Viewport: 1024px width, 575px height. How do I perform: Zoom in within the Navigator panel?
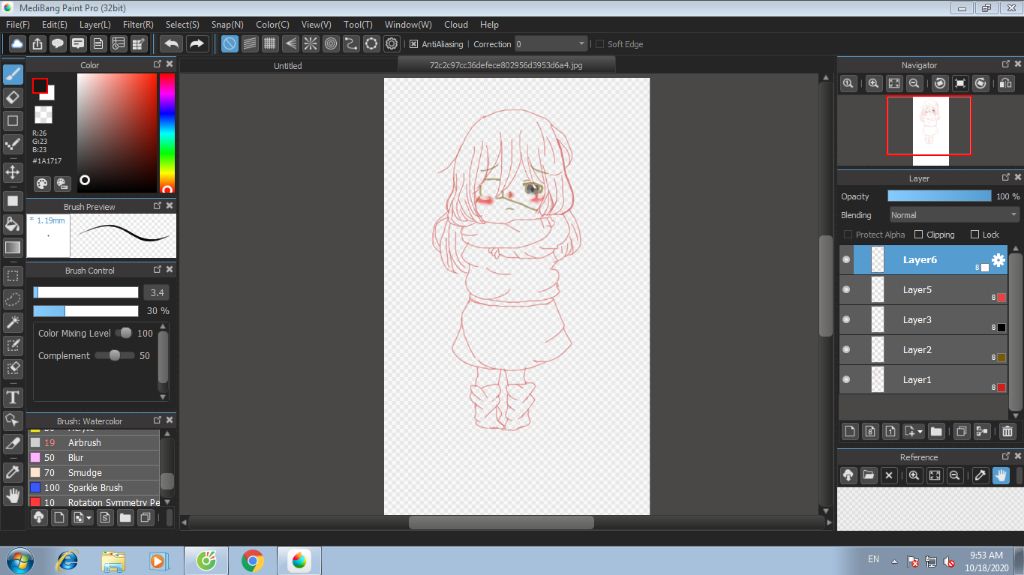tap(873, 83)
